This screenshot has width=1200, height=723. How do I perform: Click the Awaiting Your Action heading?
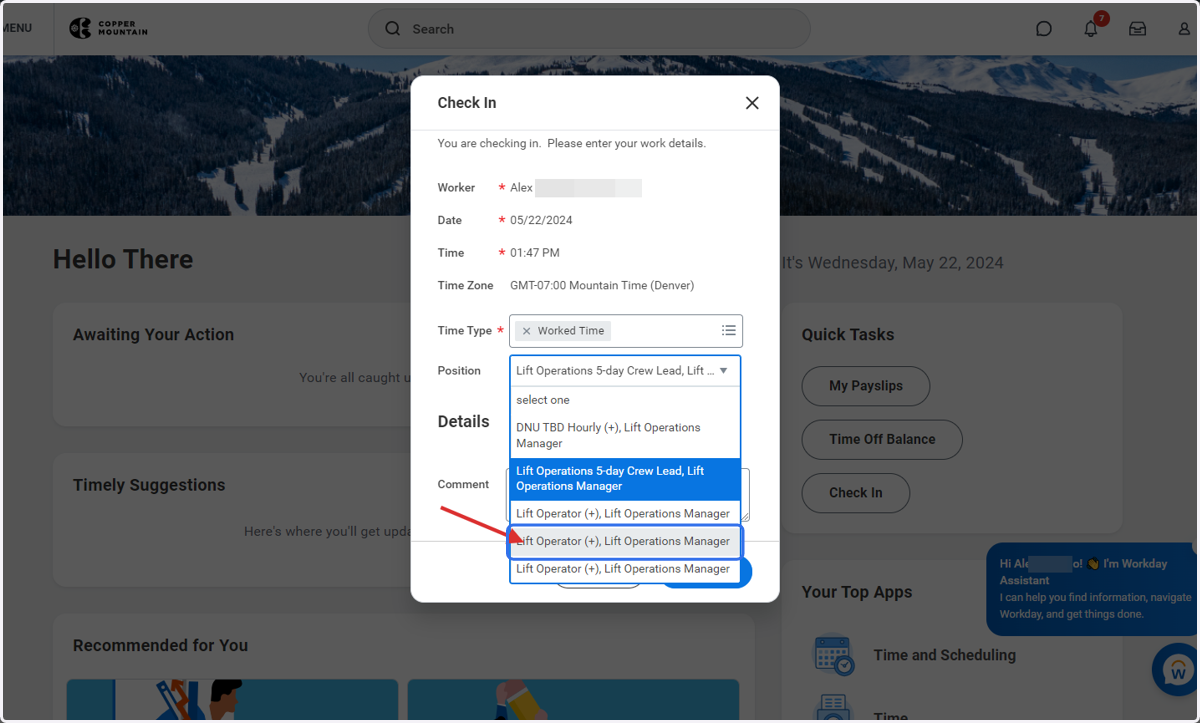pyautogui.click(x=153, y=335)
